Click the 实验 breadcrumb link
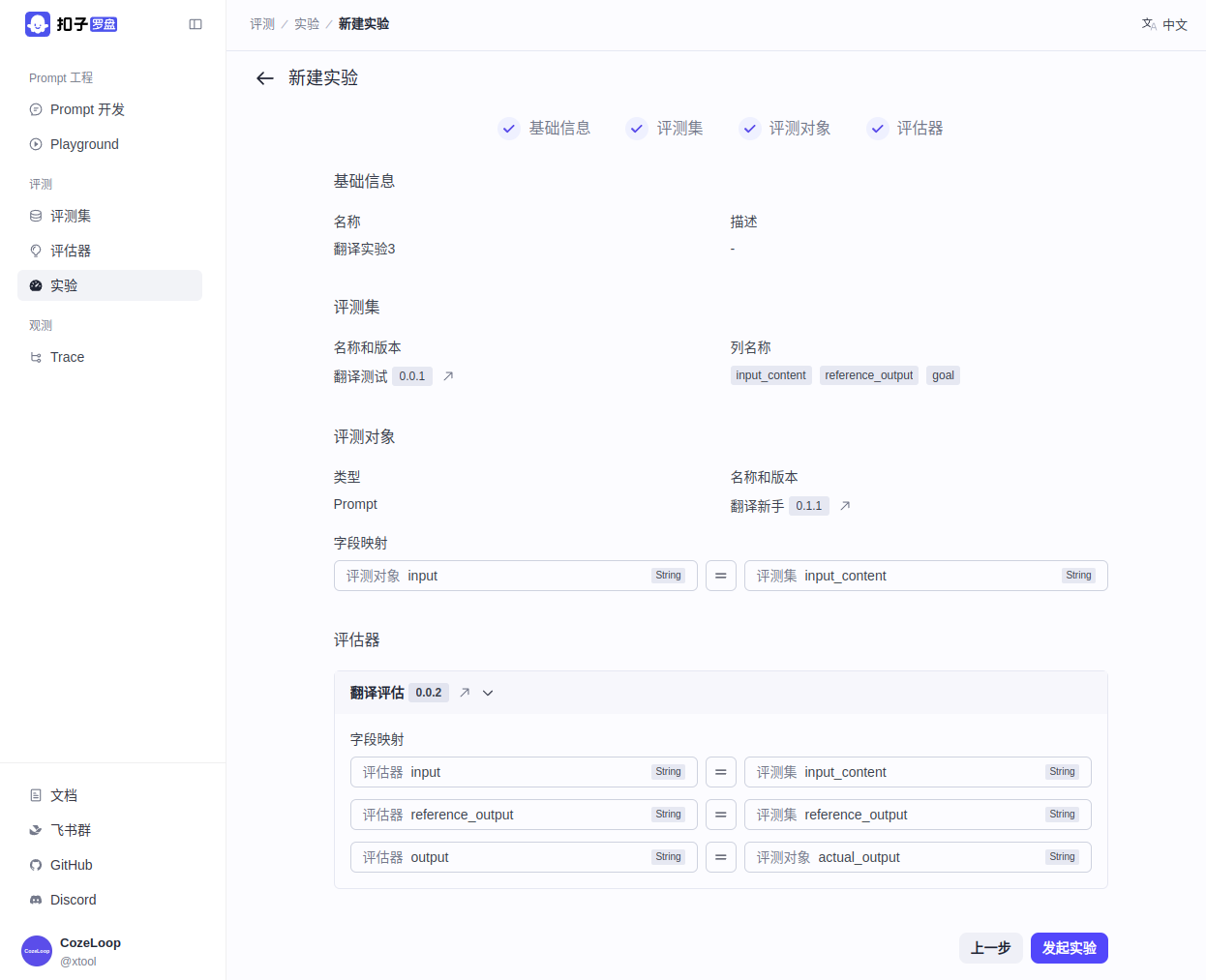Viewport: 1206px width, 980px height. (x=307, y=24)
